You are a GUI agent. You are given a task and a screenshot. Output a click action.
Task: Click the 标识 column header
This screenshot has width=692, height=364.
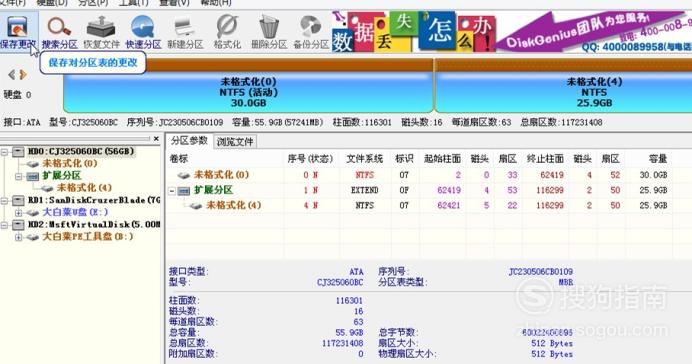[x=404, y=159]
